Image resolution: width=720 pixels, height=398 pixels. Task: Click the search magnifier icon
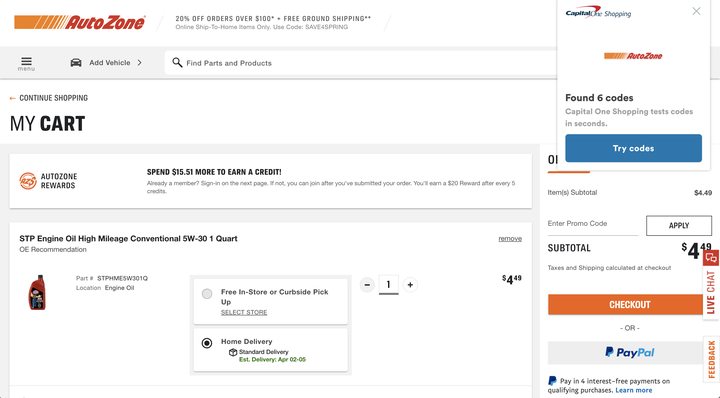click(177, 62)
